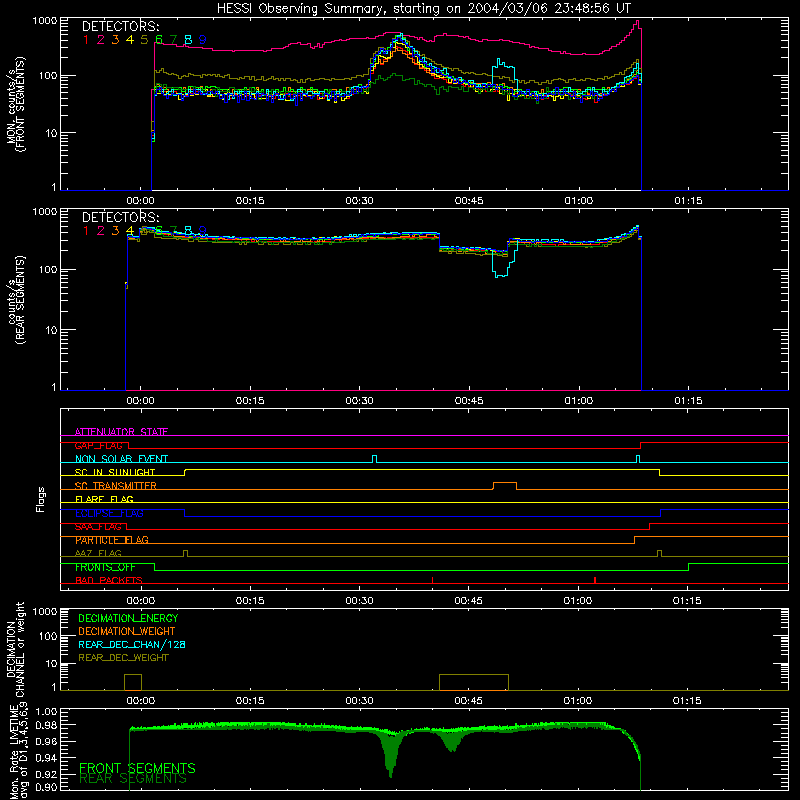Click the SC_TRANSMITTER raised pulse near 00:50

point(505,485)
